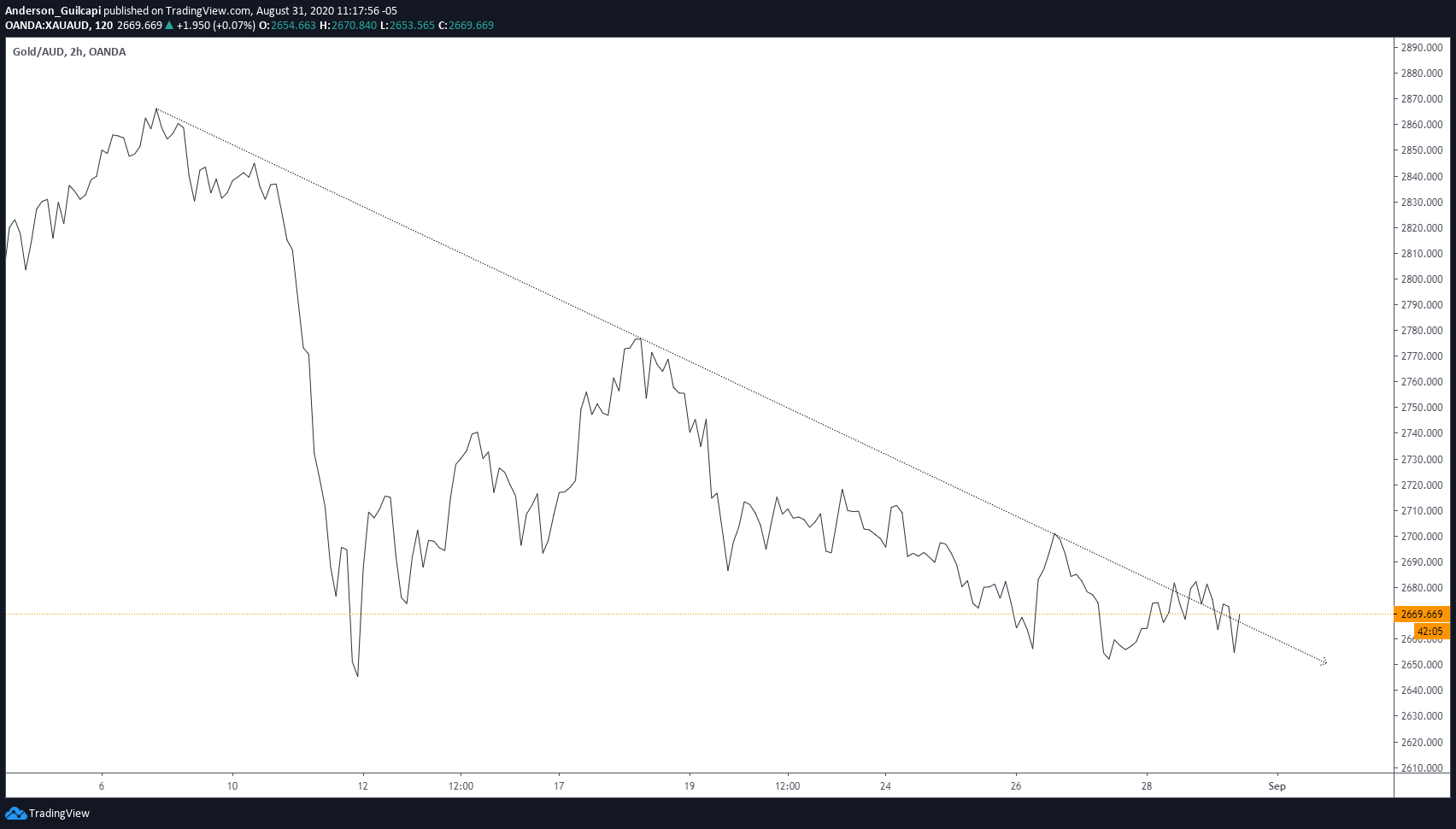Open the TradingView text link
The width and height of the screenshot is (1456, 829).
tap(59, 813)
